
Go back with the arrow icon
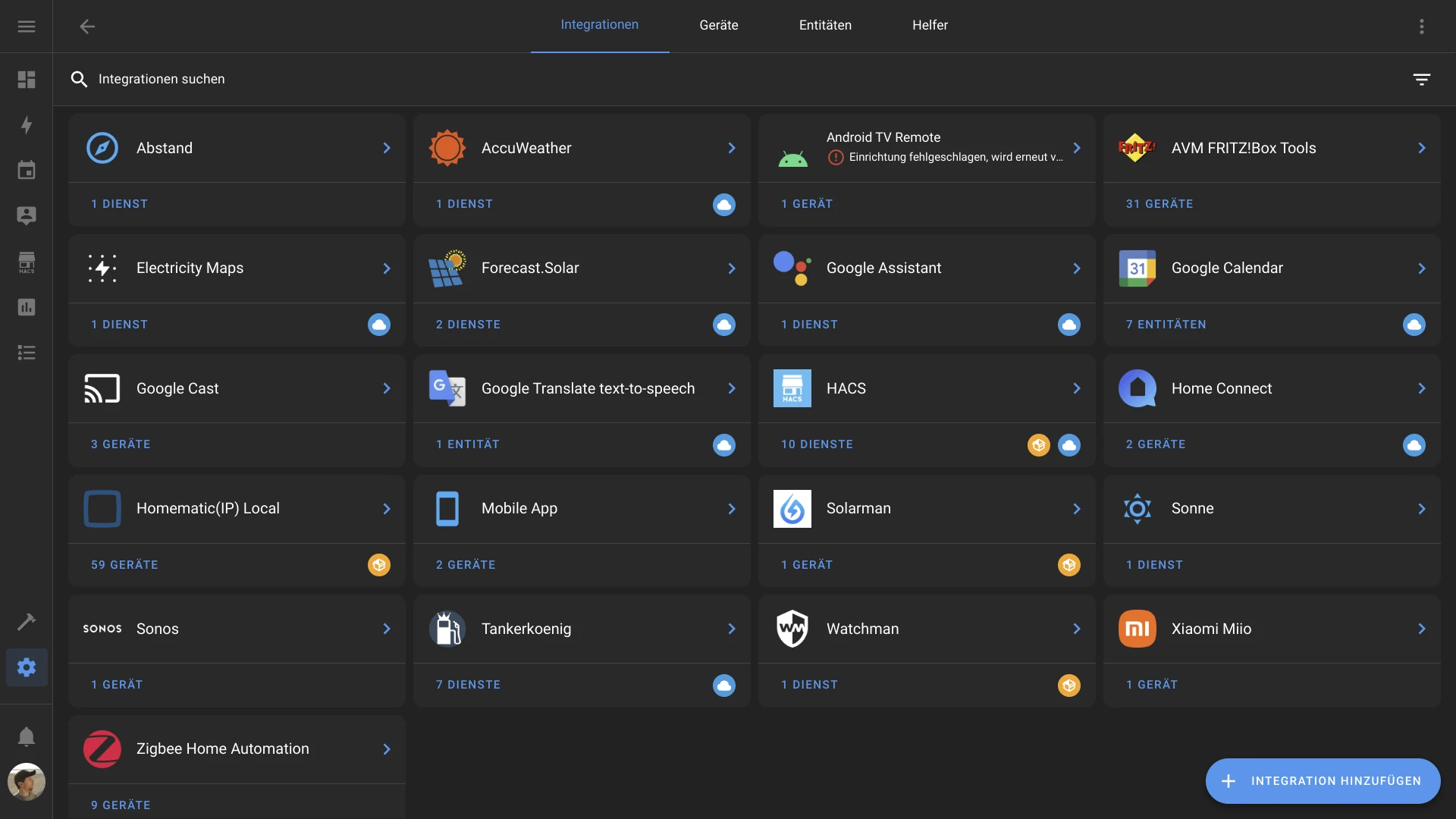(x=87, y=27)
